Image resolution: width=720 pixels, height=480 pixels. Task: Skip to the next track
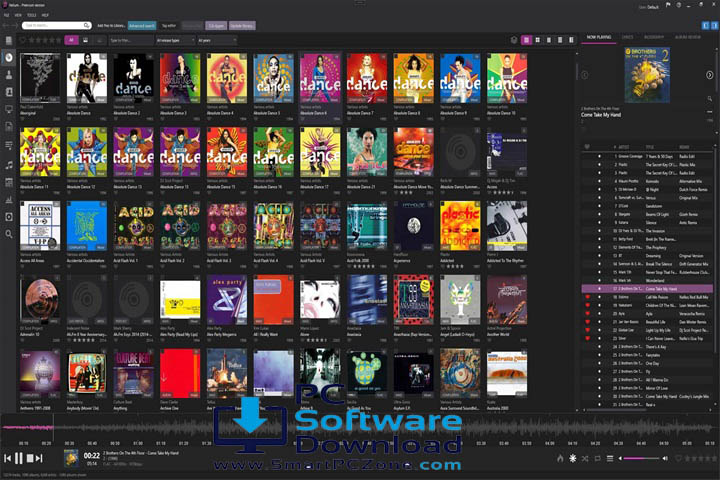[x=39, y=458]
